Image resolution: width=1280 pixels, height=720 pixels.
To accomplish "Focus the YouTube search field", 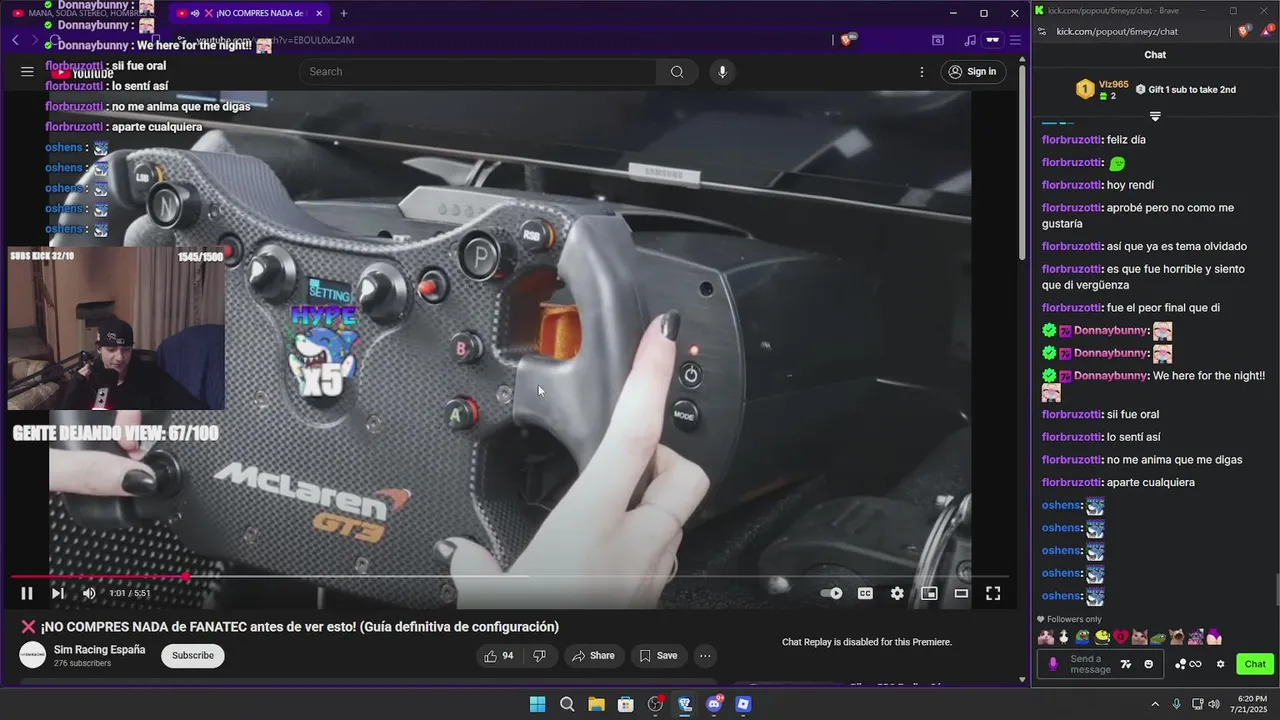I will (x=480, y=72).
